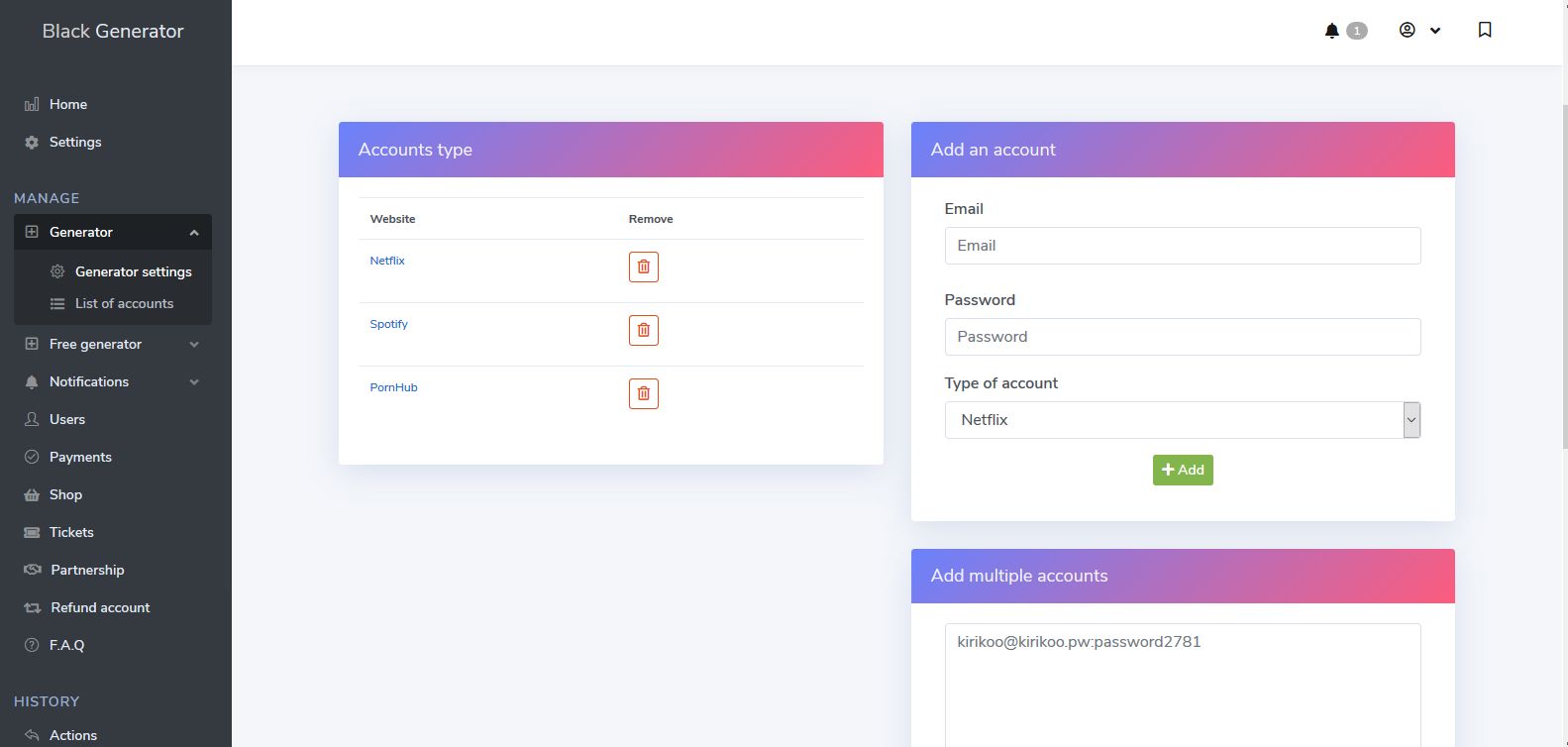Image resolution: width=1568 pixels, height=747 pixels.
Task: Click the List of accounts icon
Action: 58,303
